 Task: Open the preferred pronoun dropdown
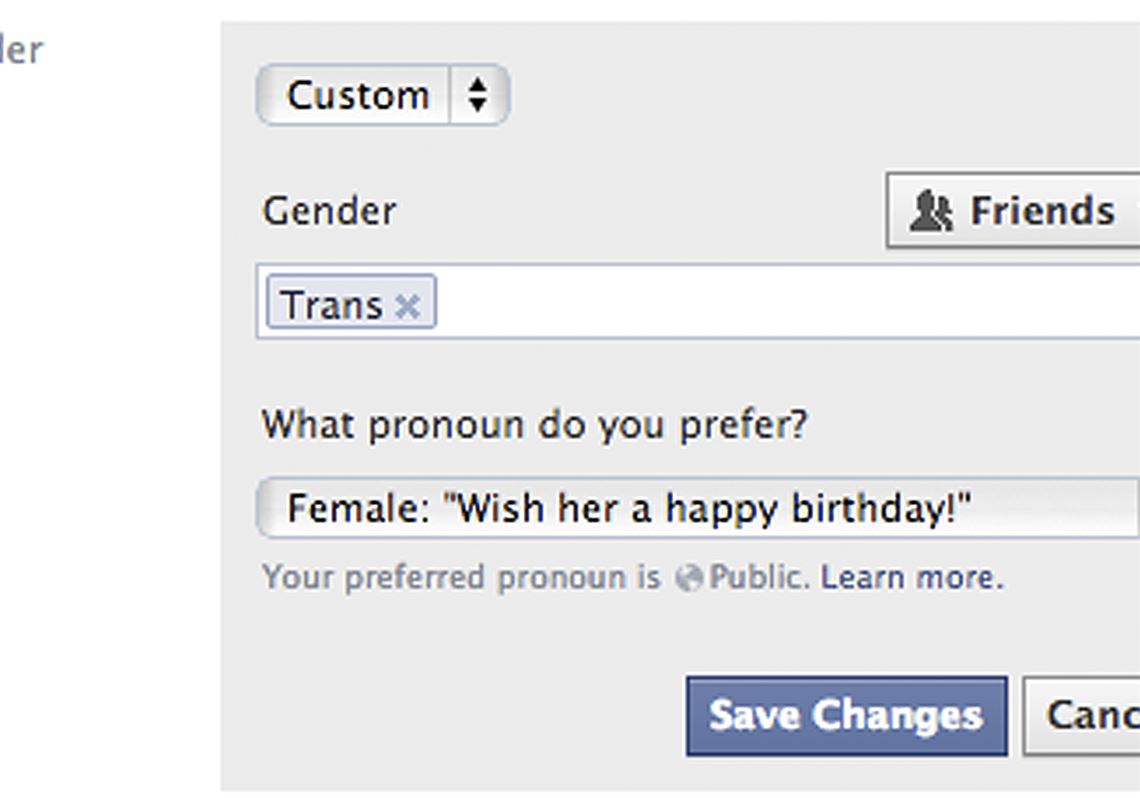coord(698,509)
